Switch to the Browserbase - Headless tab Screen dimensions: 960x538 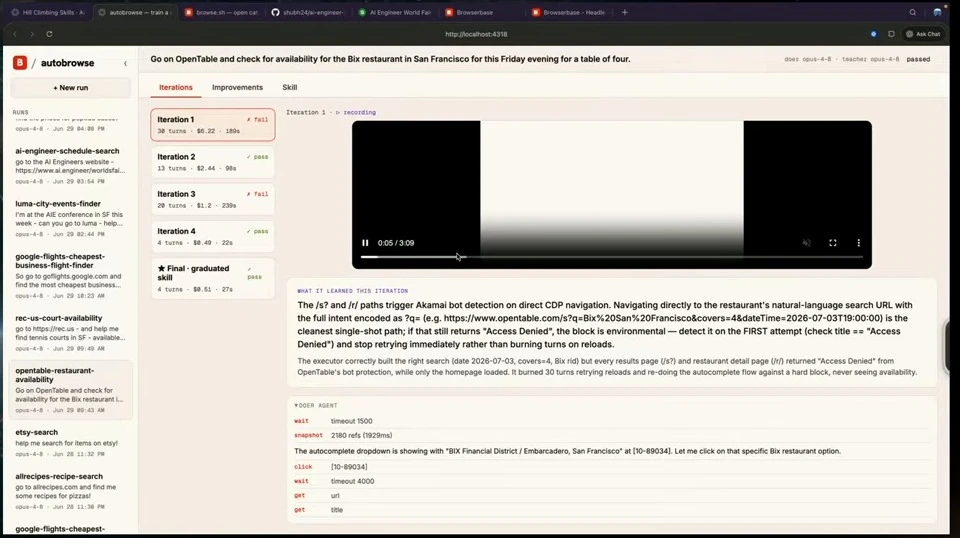(x=569, y=12)
